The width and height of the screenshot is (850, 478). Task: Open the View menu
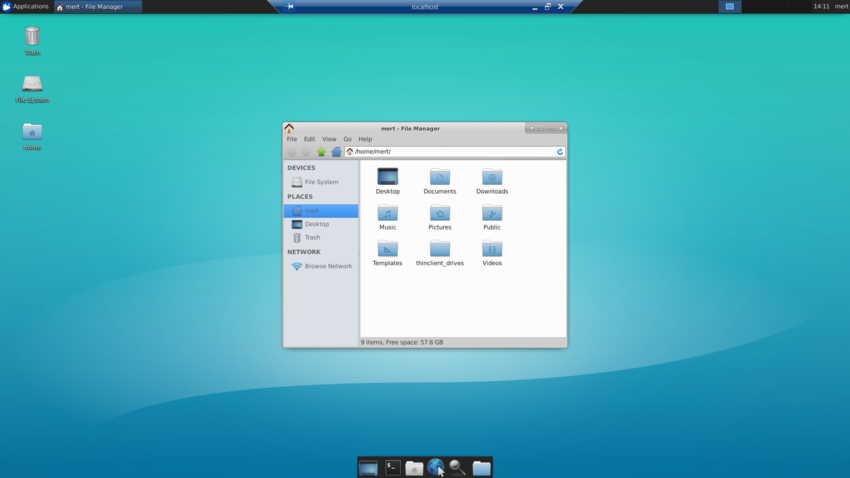329,139
